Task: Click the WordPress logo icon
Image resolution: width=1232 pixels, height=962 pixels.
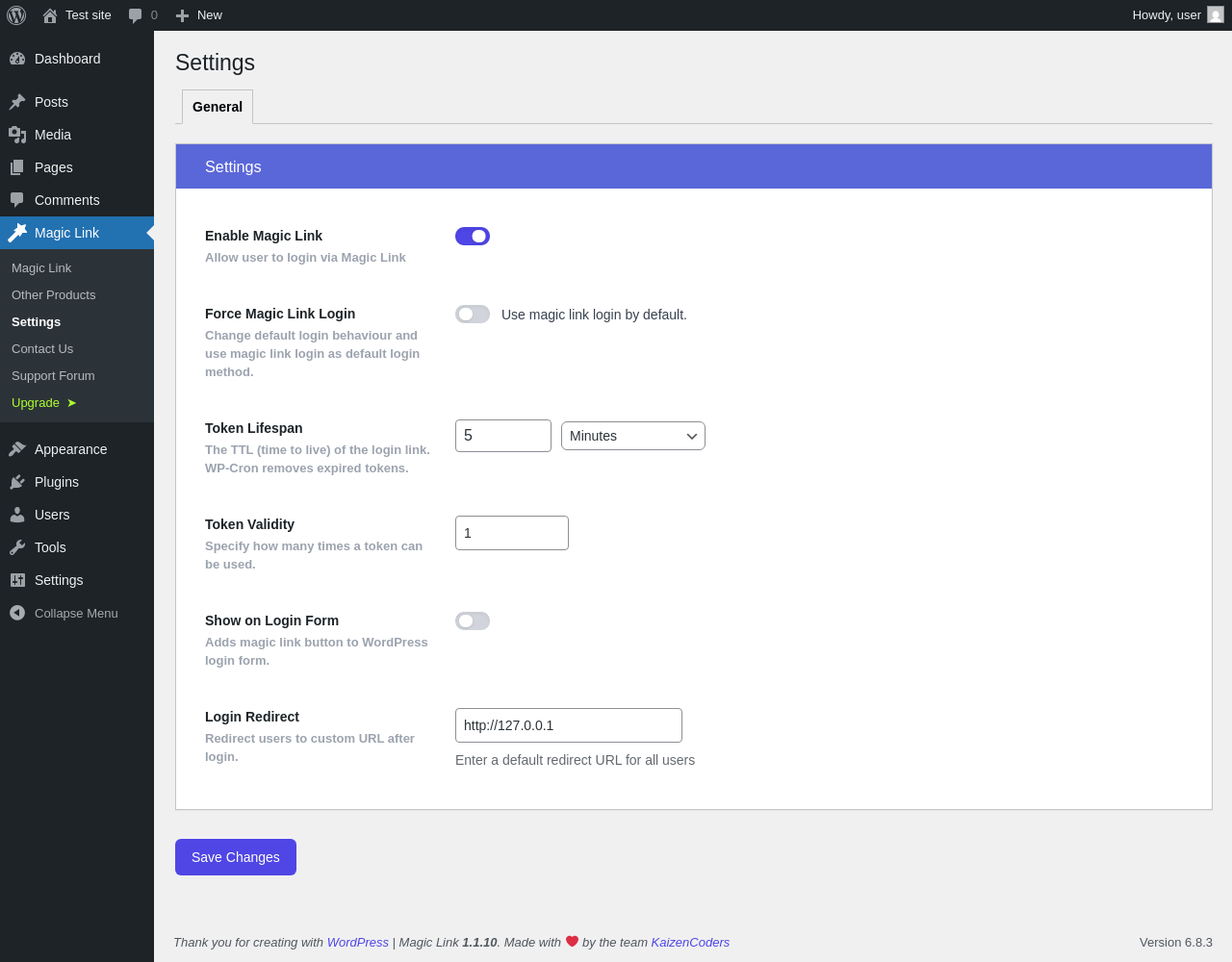Action: tap(16, 15)
